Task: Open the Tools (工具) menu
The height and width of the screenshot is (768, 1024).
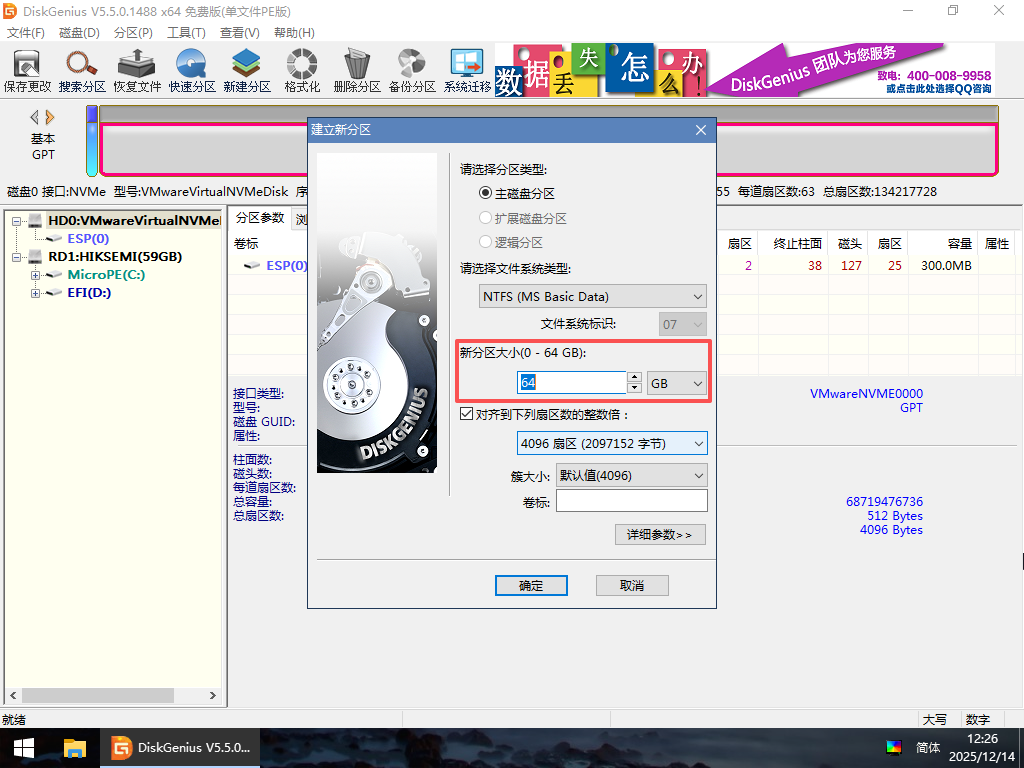Action: pos(186,33)
